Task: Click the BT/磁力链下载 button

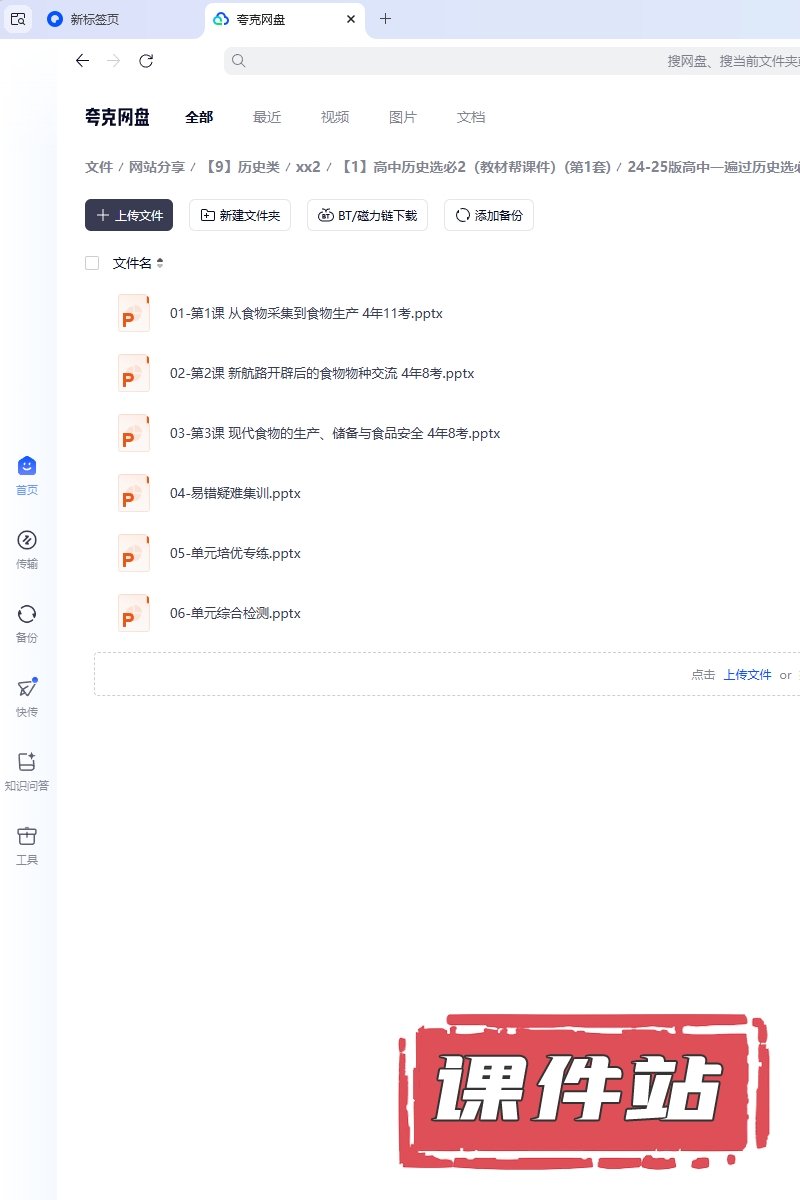Action: tap(368, 215)
